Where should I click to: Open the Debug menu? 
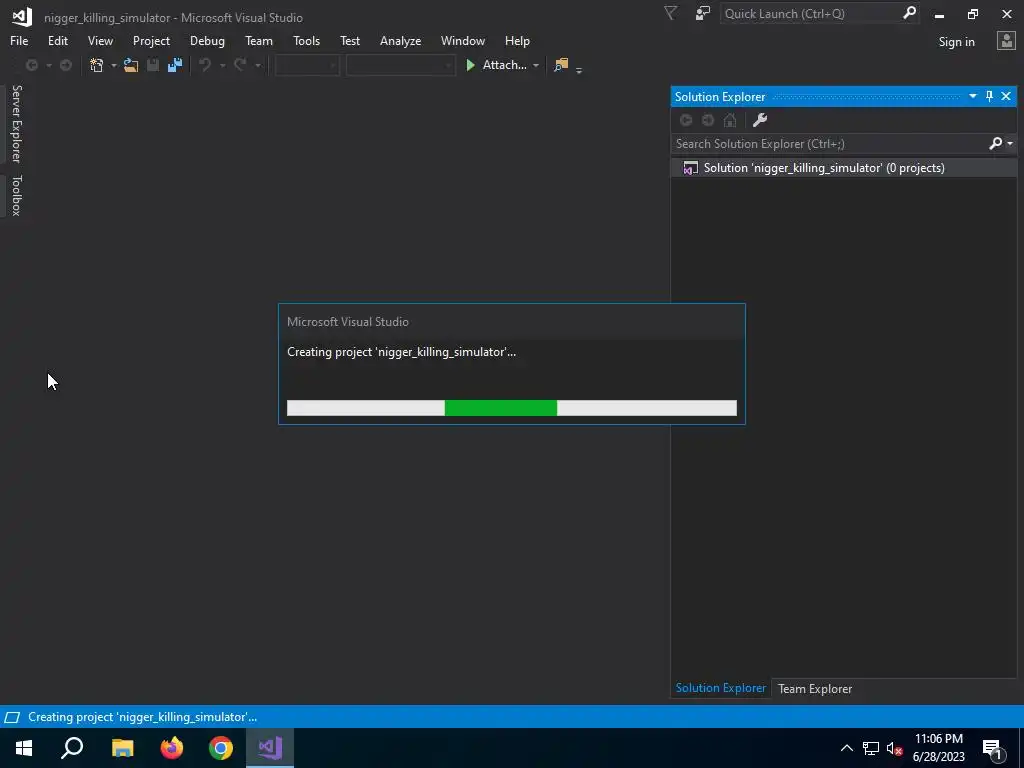coord(207,40)
